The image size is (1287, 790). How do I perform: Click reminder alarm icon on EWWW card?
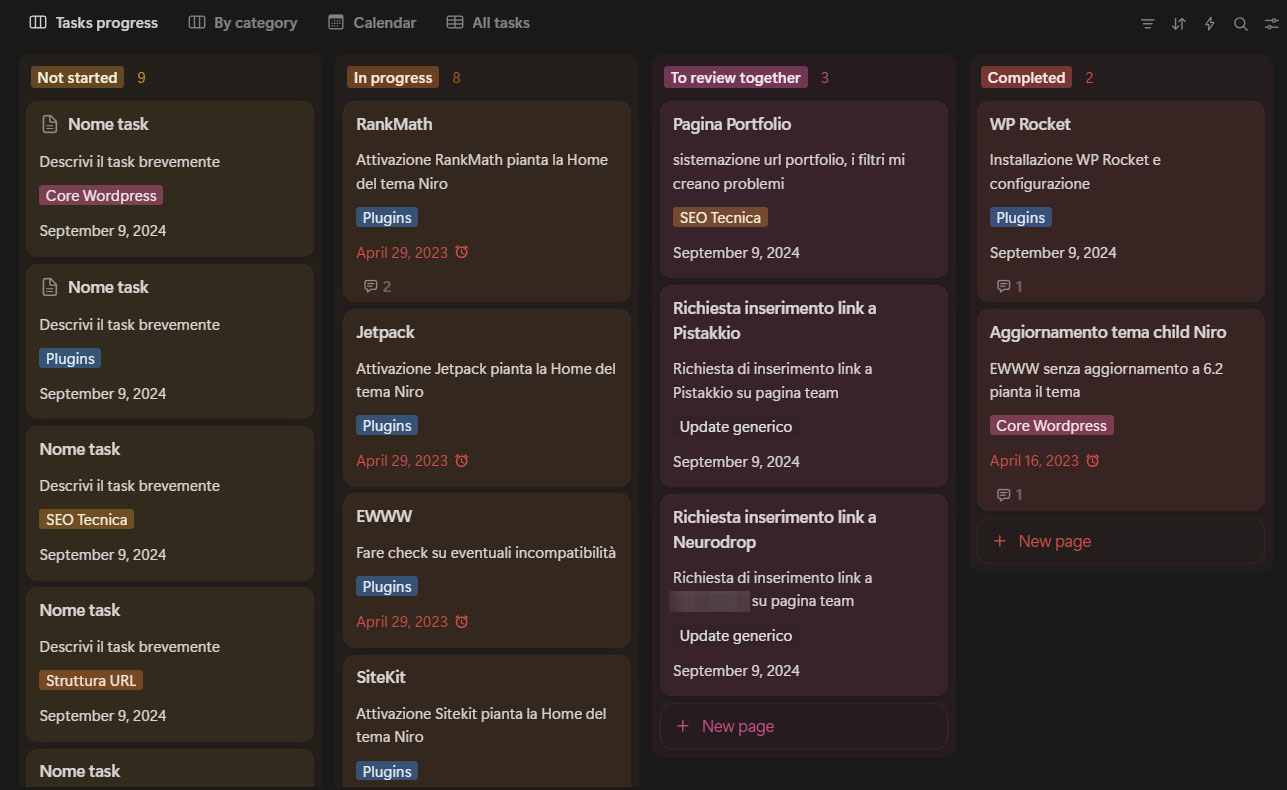[x=461, y=622]
